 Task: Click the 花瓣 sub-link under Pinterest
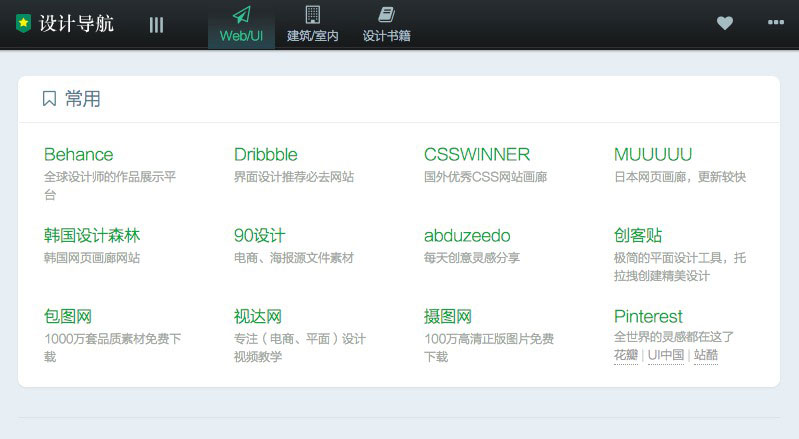(x=625, y=355)
